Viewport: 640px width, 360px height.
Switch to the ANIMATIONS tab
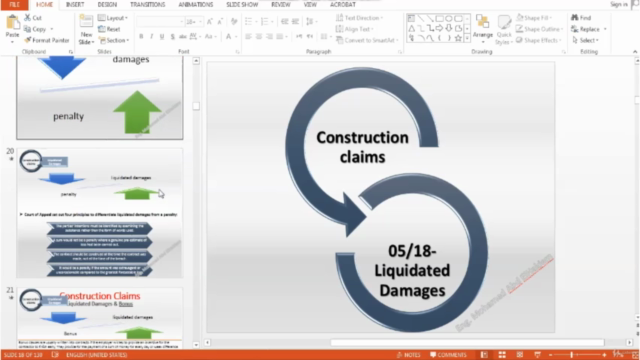(x=196, y=4)
